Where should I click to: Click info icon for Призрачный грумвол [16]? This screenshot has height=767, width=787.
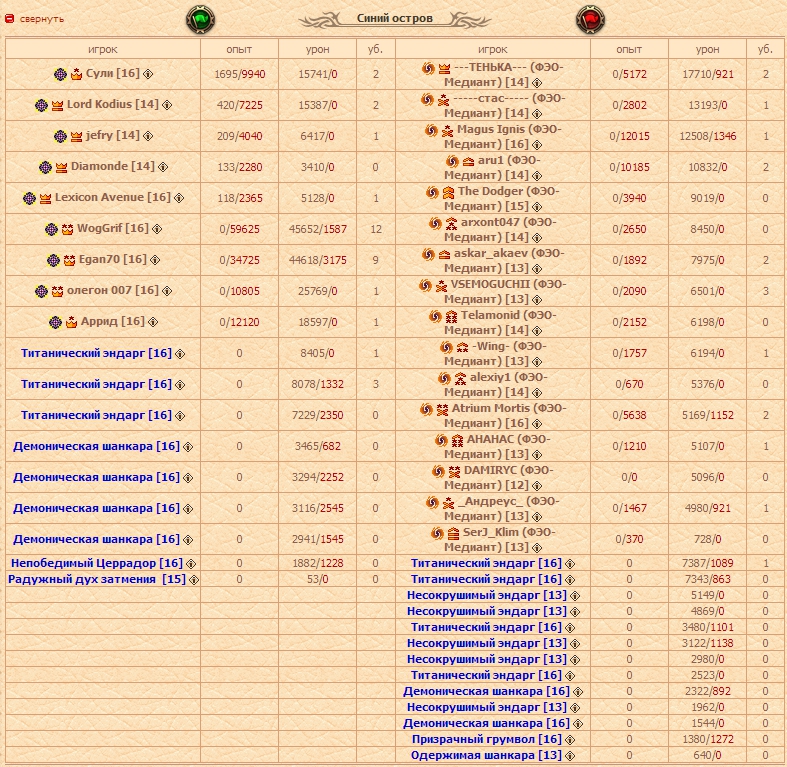(570, 740)
